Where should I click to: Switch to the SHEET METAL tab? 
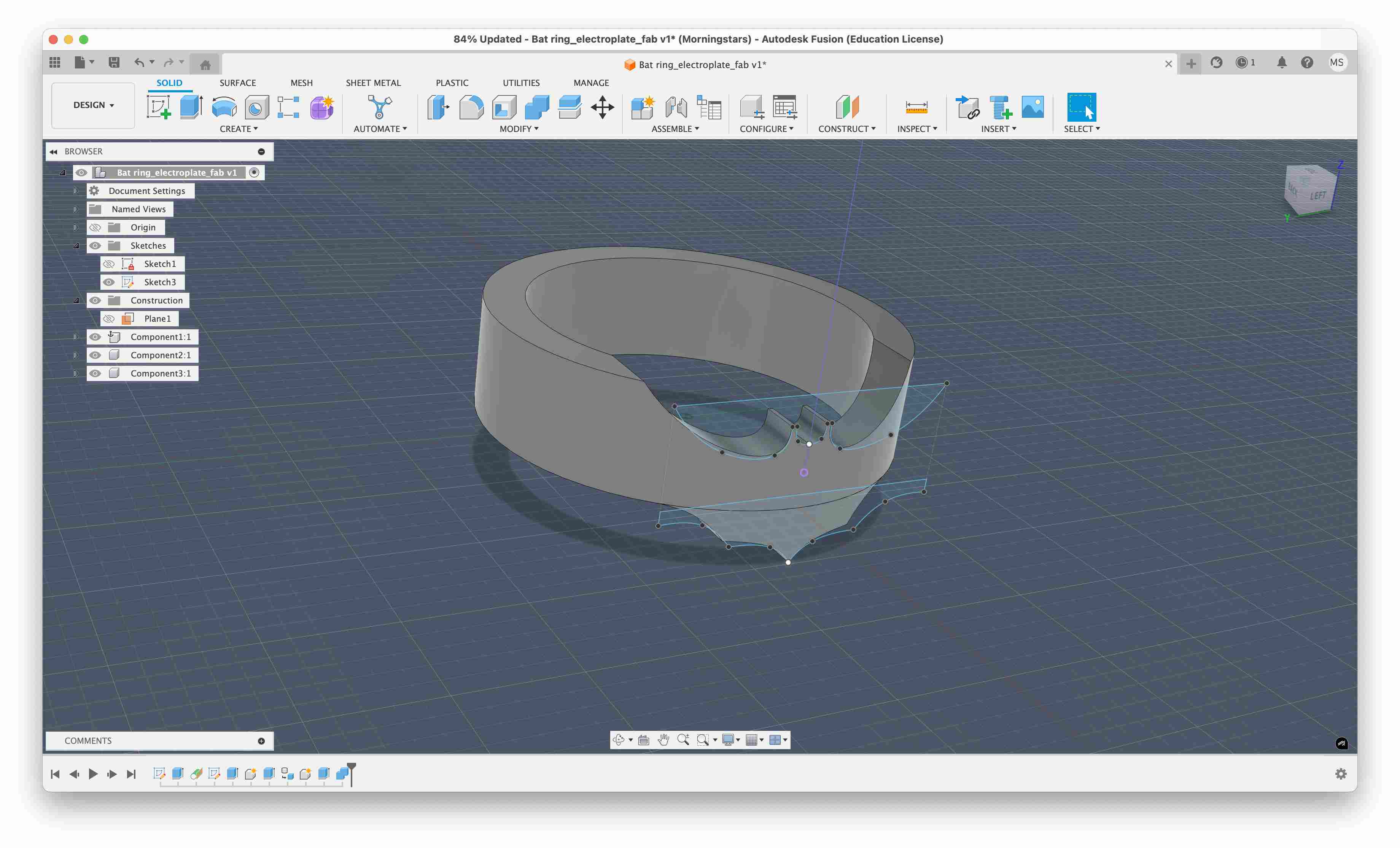[x=373, y=83]
